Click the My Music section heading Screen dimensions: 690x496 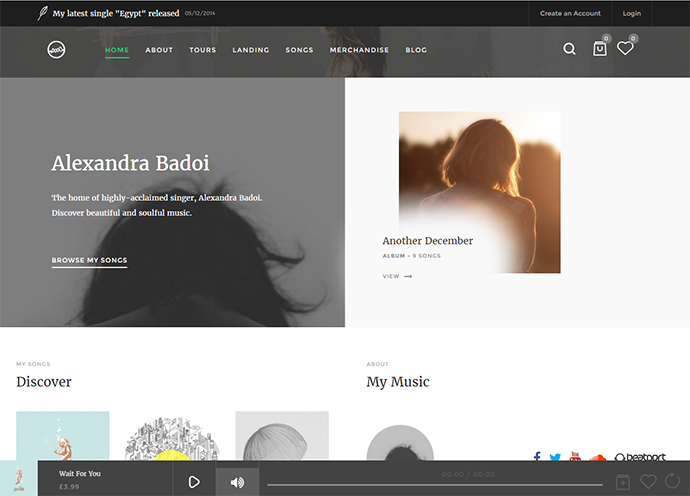pyautogui.click(x=398, y=382)
